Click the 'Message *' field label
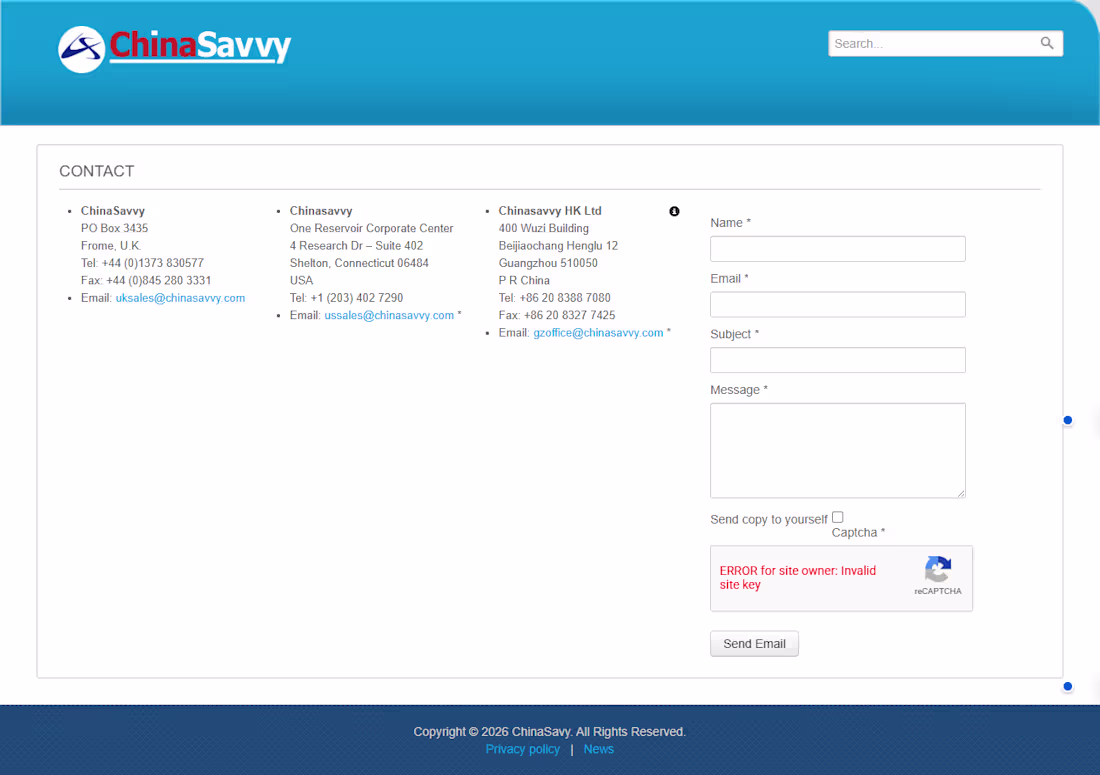The image size is (1100, 775). [x=739, y=390]
